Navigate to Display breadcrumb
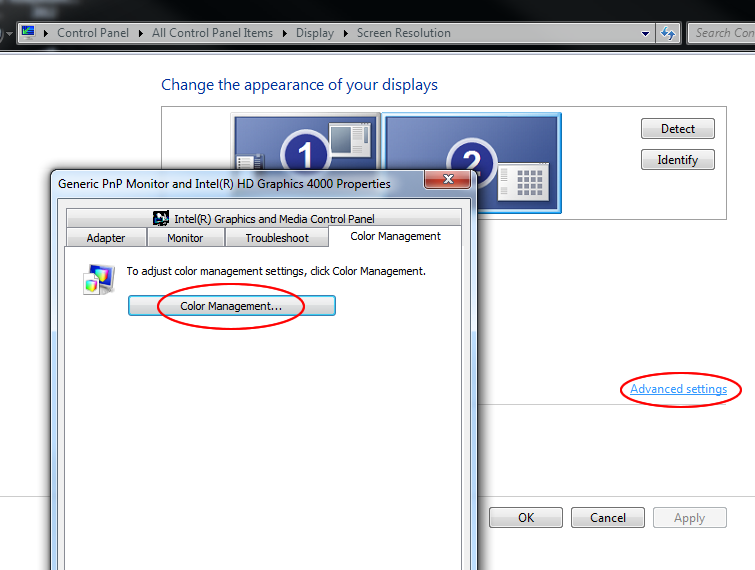The height and width of the screenshot is (570, 755). [x=315, y=33]
